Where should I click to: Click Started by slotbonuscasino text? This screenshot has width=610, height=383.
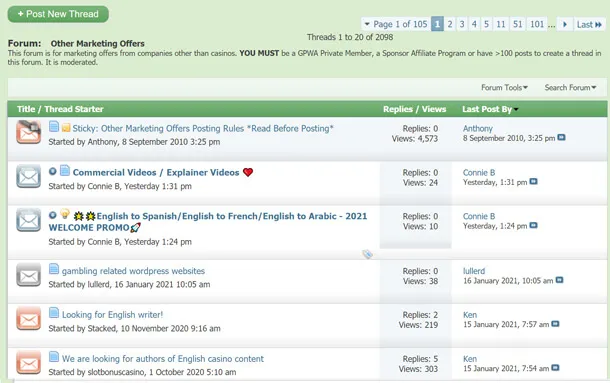coord(142,372)
